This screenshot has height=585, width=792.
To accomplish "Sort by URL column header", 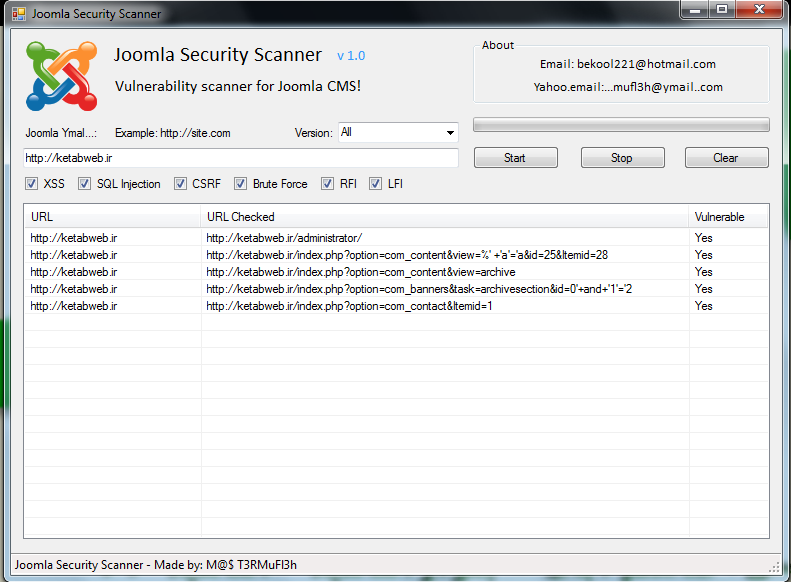I will click(x=112, y=217).
